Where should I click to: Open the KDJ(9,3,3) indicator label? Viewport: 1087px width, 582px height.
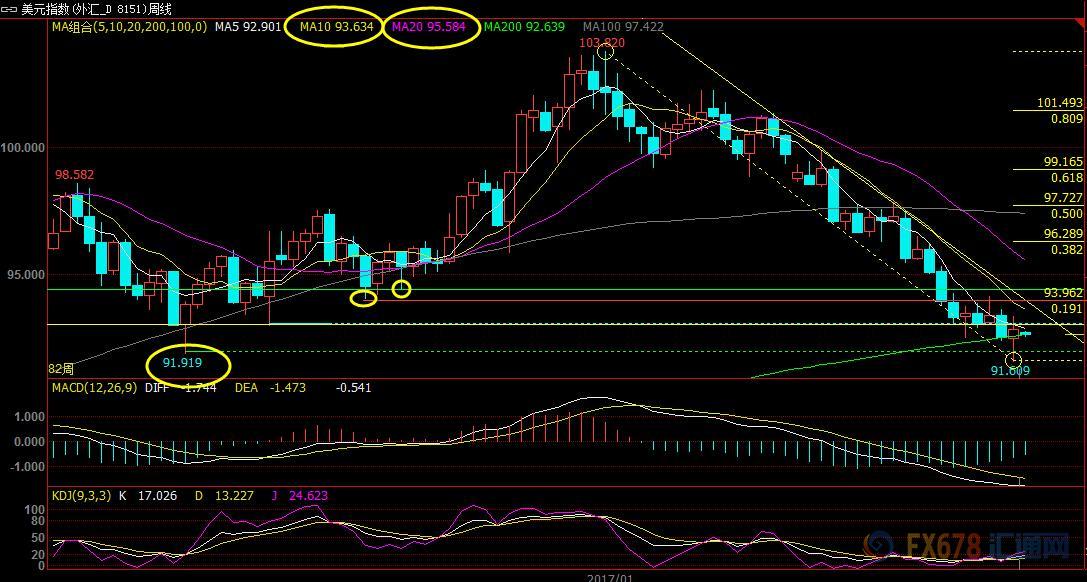(79, 496)
